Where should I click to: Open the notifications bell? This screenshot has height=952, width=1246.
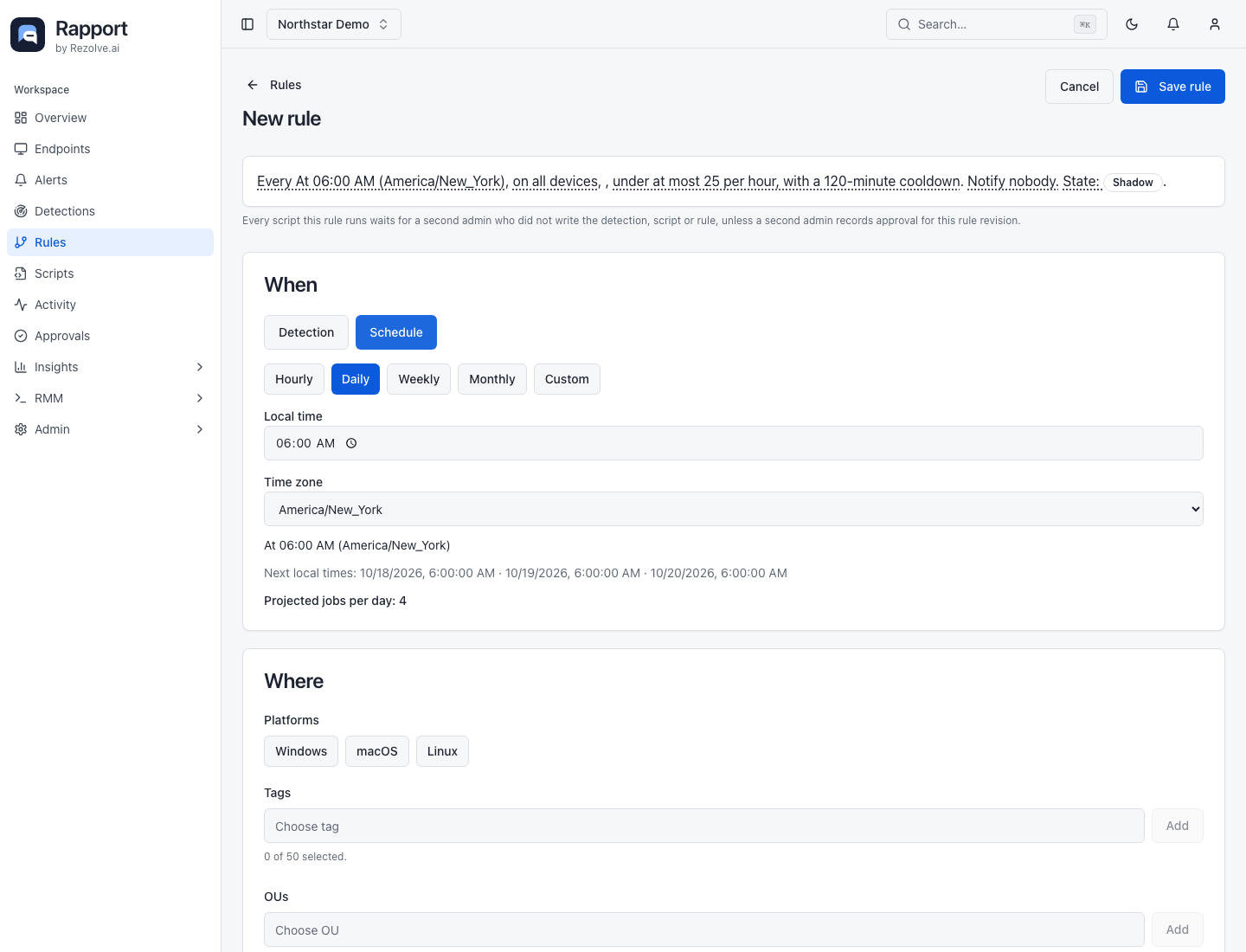click(x=1173, y=24)
